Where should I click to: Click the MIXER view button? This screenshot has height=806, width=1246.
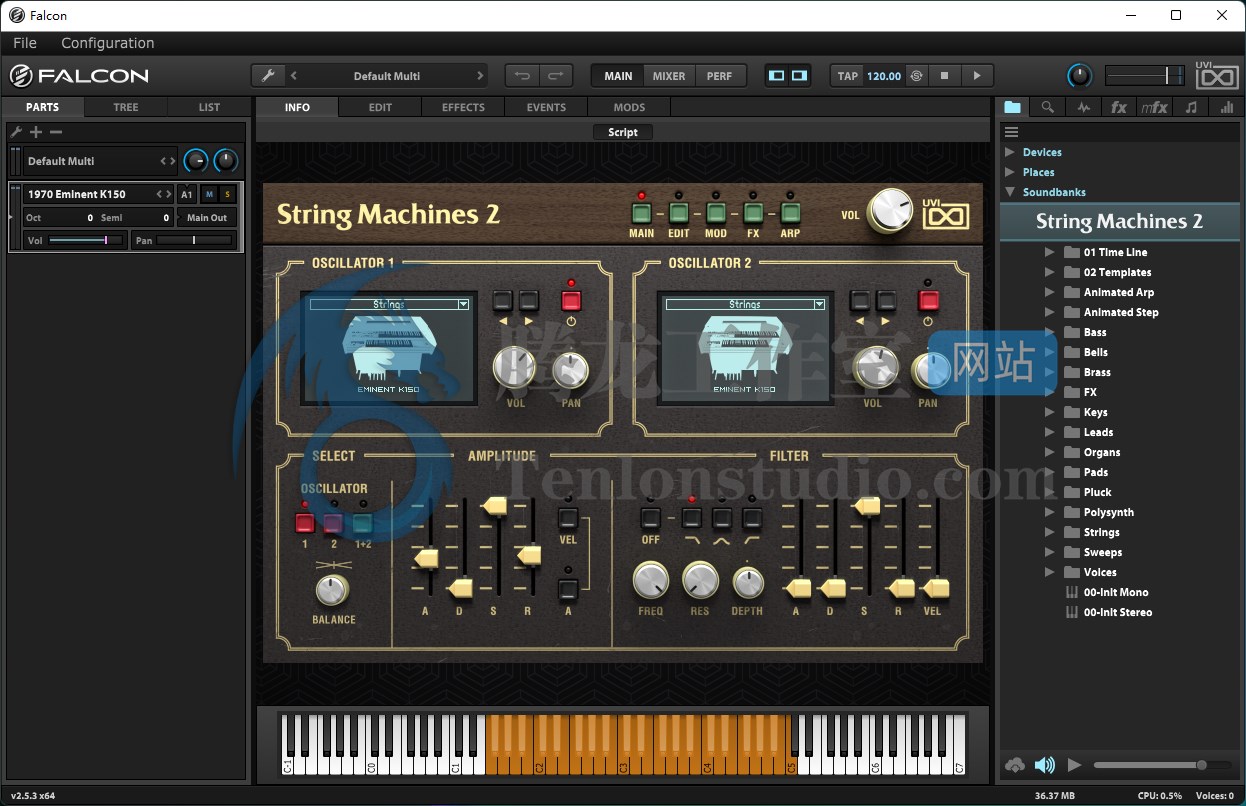669,76
